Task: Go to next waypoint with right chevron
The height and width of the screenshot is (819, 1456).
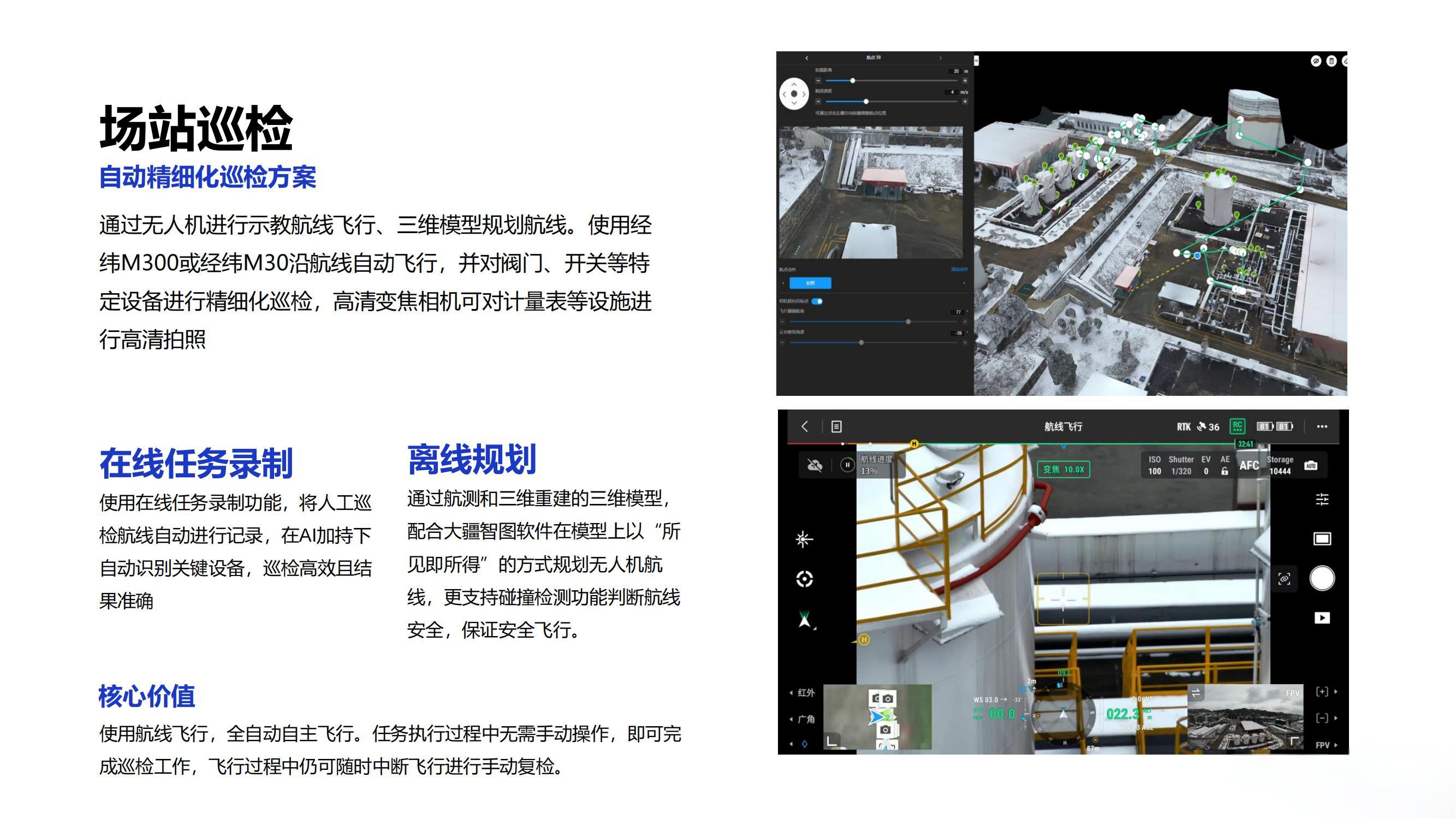Action: click(941, 58)
